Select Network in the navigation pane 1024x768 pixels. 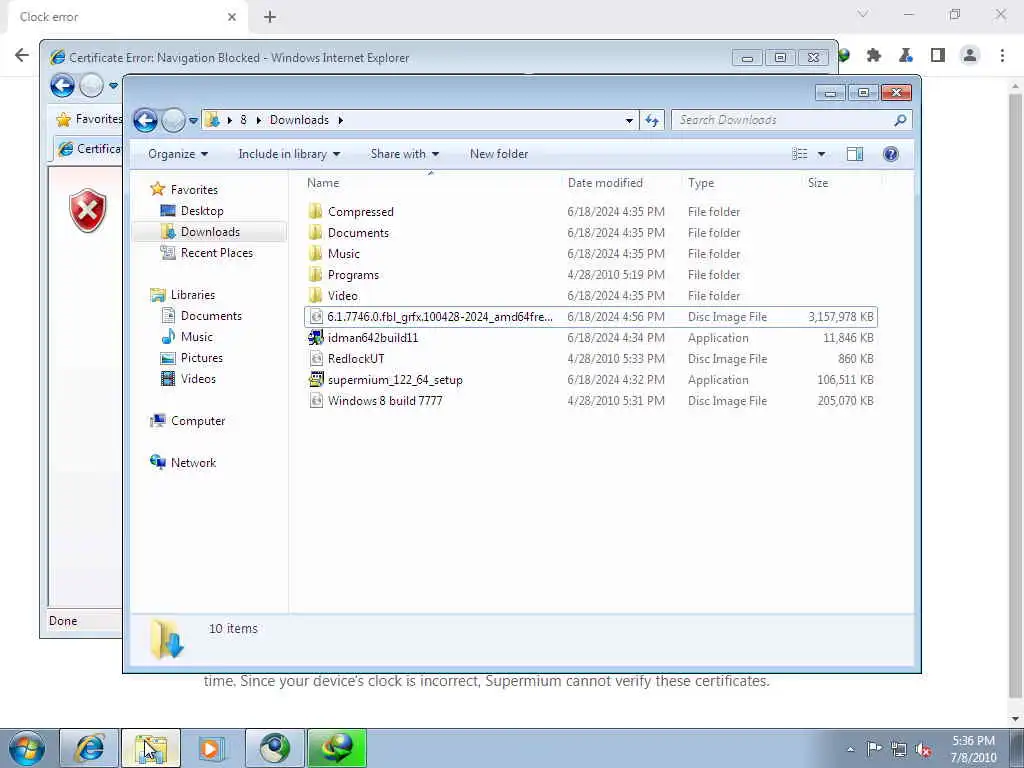tap(193, 462)
